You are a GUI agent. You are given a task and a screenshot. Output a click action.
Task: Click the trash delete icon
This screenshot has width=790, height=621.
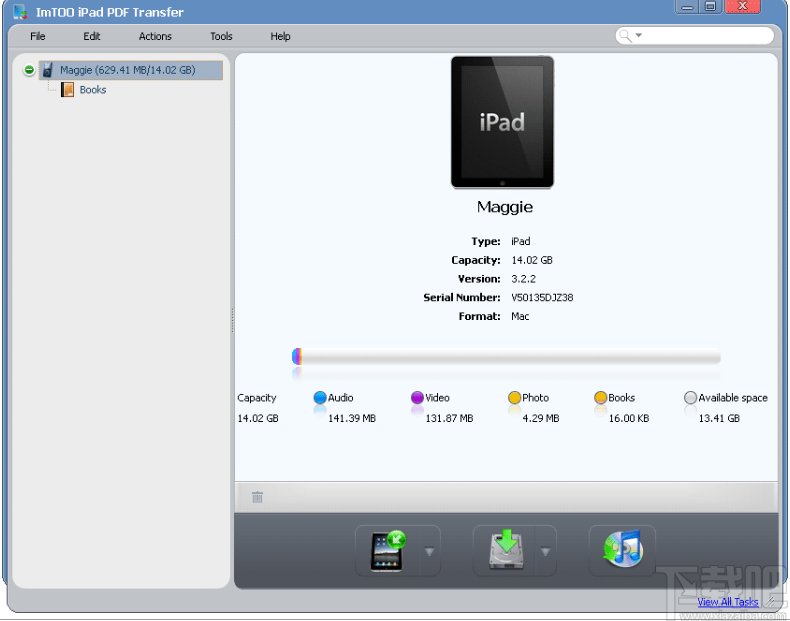point(257,497)
